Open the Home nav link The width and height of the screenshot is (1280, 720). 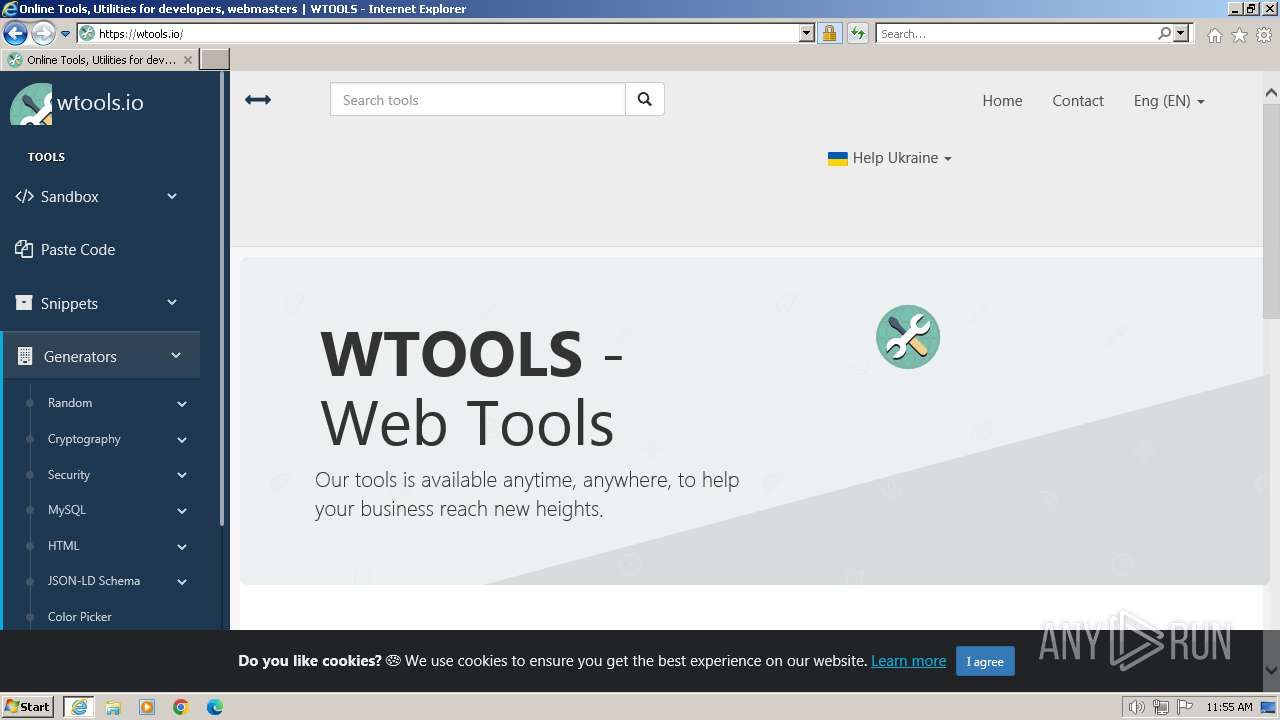tap(1002, 101)
